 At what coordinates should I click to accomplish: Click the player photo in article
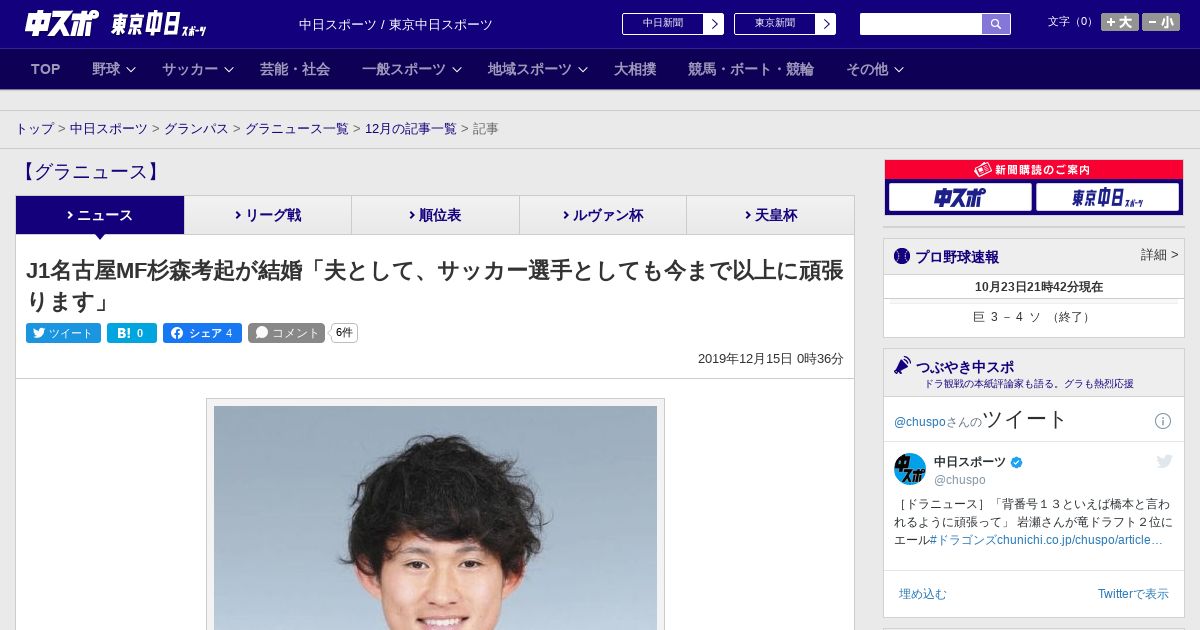coord(435,516)
